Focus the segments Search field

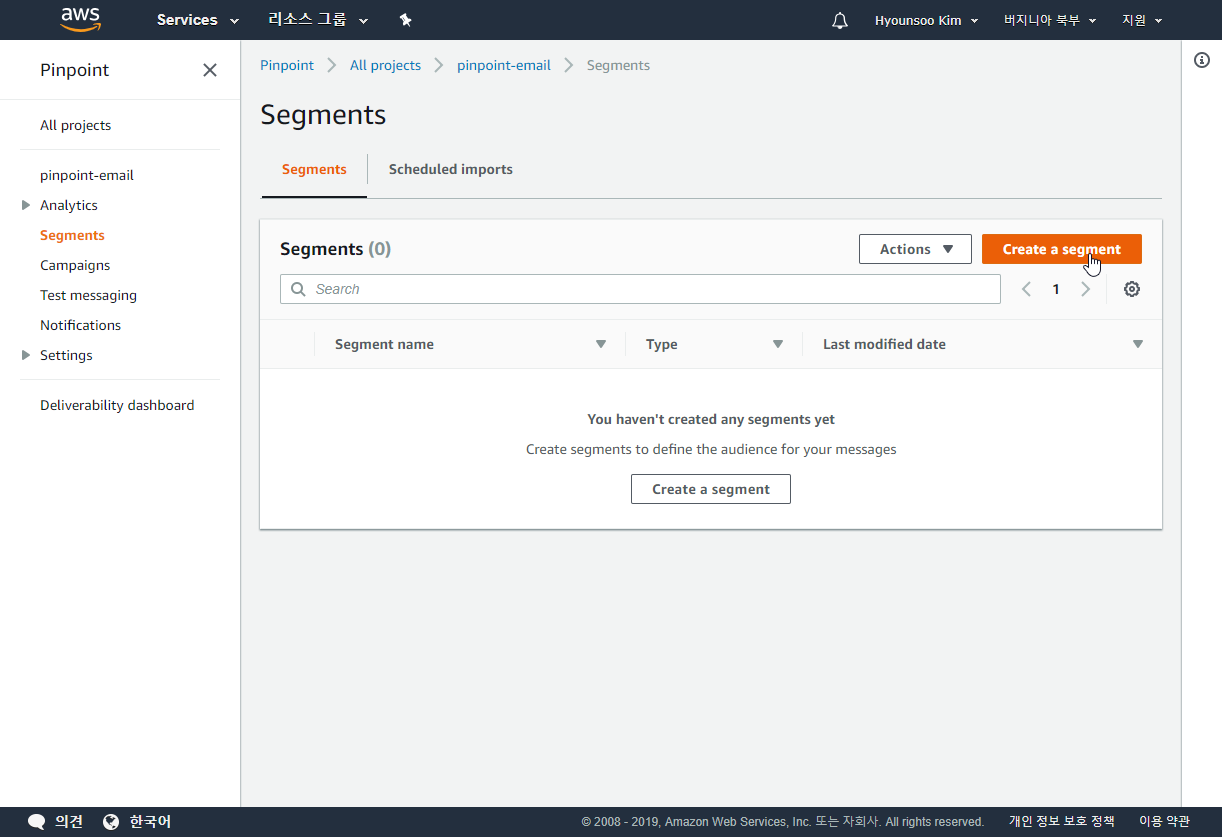(640, 289)
